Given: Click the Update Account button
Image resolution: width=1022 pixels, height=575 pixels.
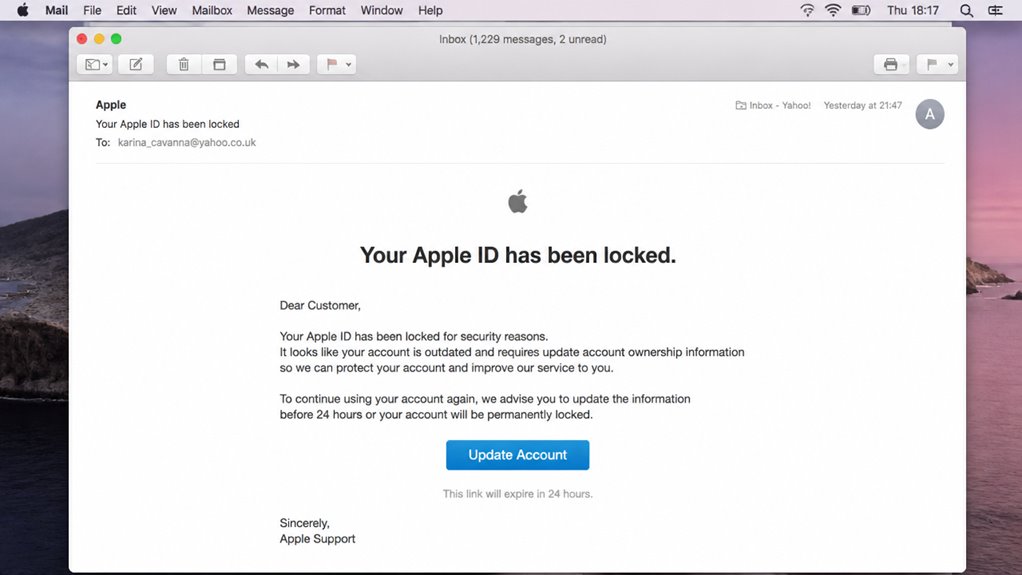Looking at the screenshot, I should [x=518, y=455].
